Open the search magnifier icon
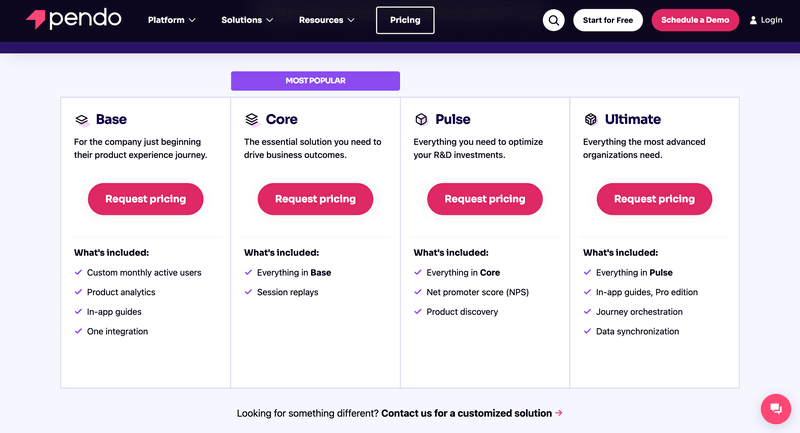Viewport: 800px width, 433px height. coord(554,20)
